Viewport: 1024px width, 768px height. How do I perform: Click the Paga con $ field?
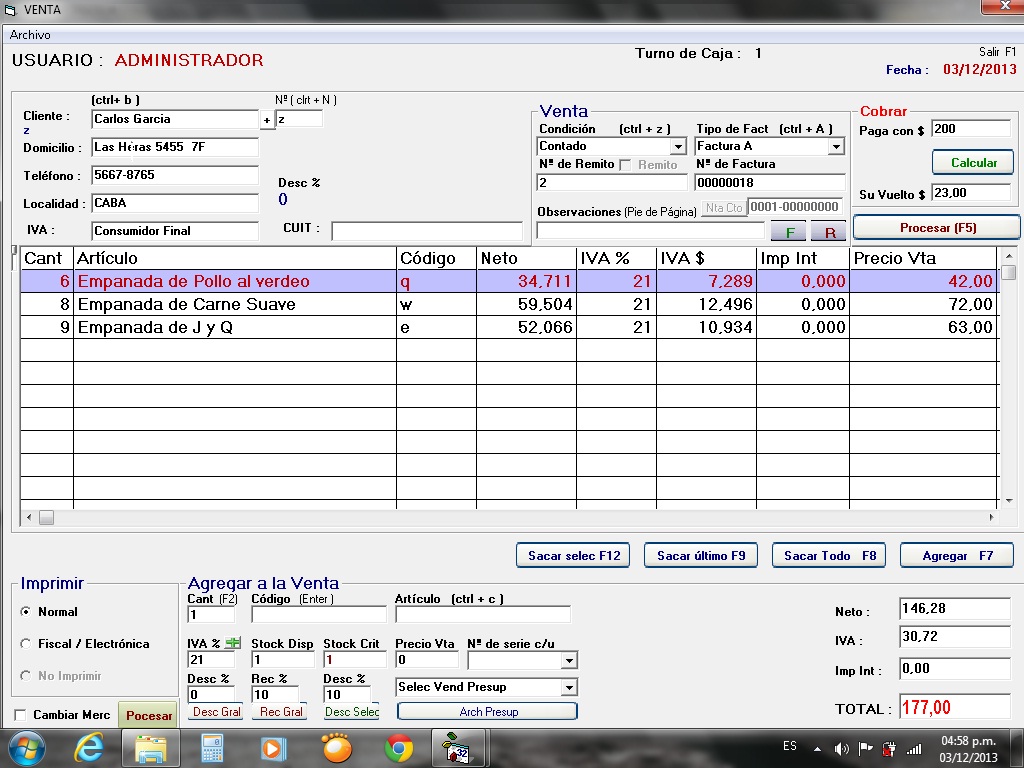tap(971, 129)
